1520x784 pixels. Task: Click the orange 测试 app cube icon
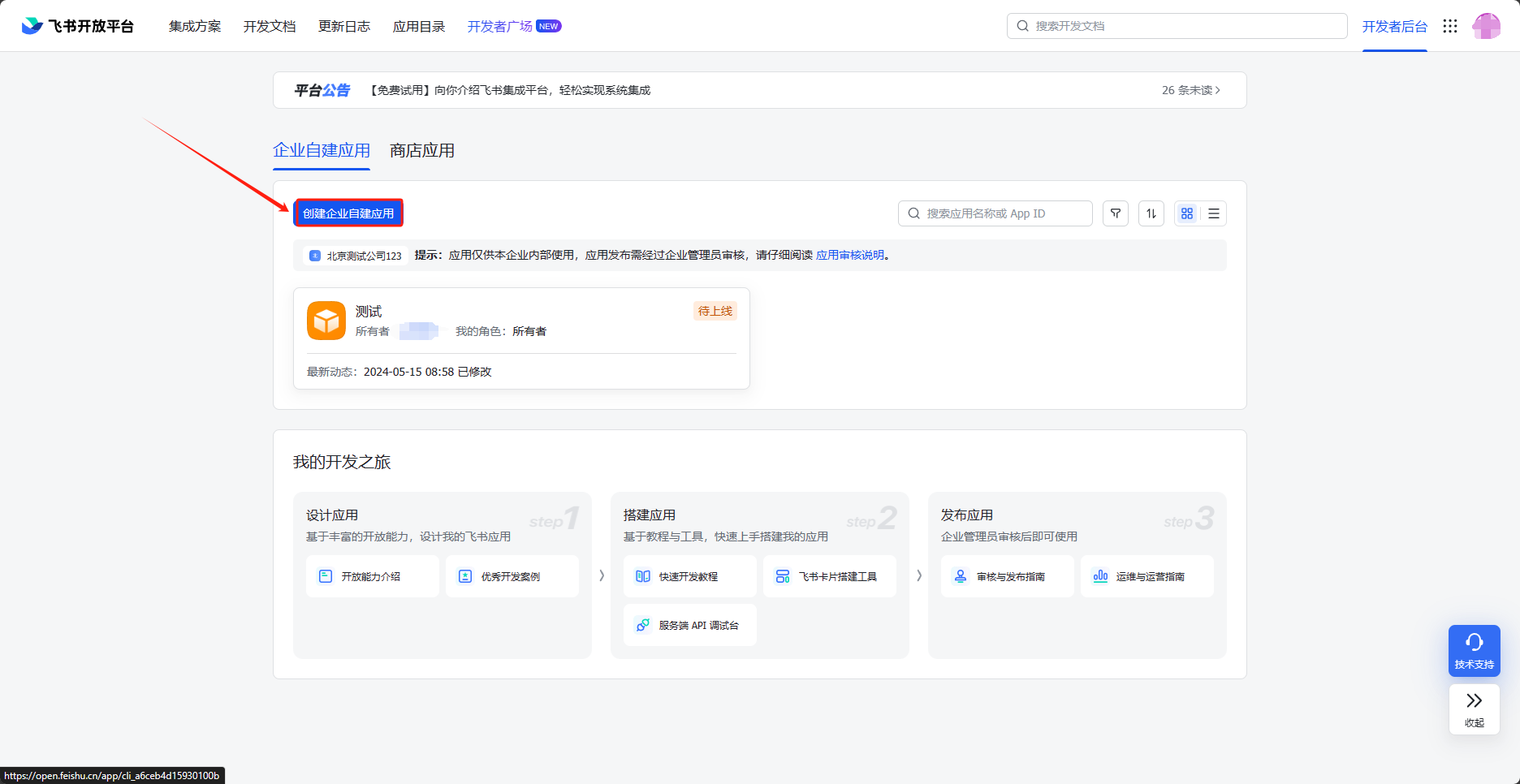pos(326,321)
